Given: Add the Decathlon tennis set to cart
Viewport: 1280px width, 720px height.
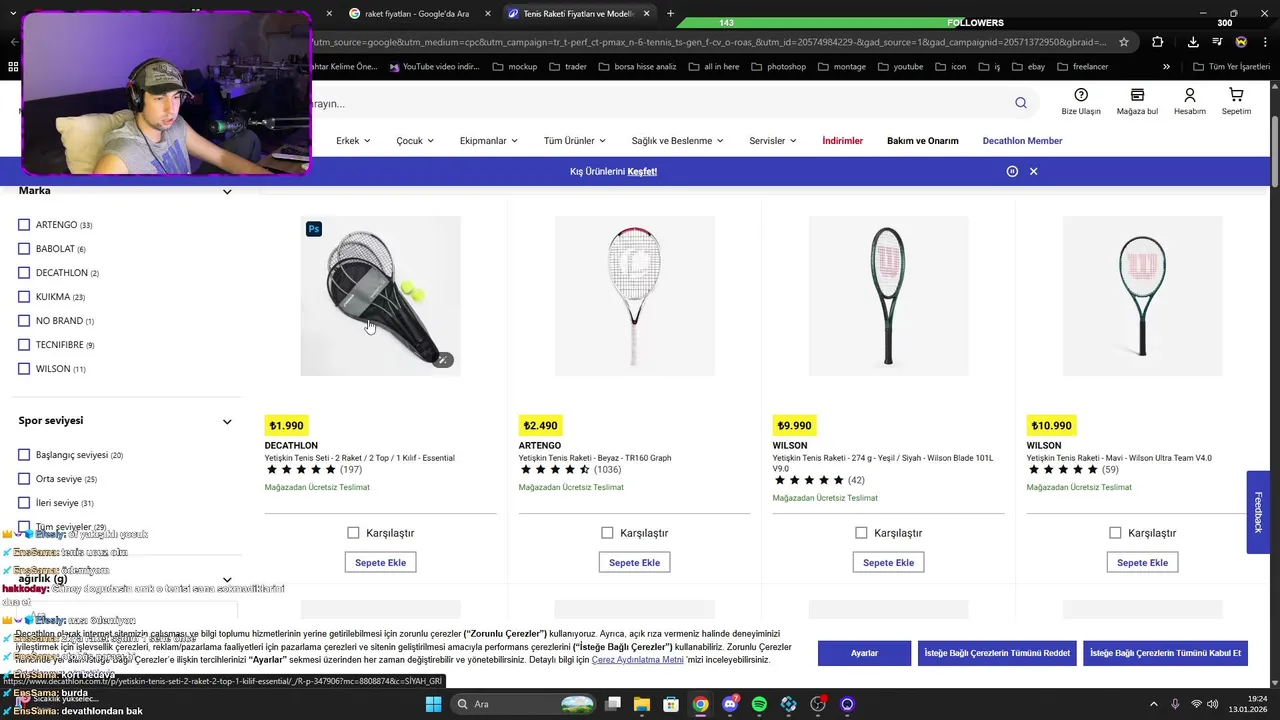Looking at the screenshot, I should 380,562.
